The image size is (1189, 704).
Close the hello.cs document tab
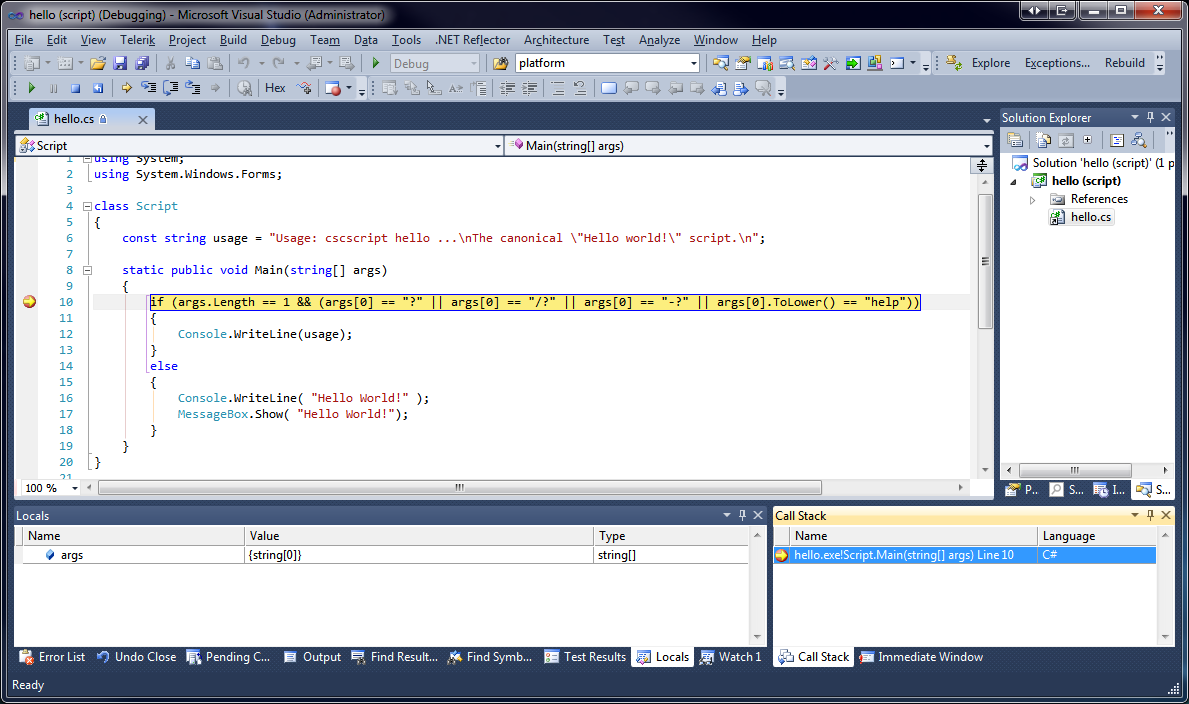click(143, 119)
